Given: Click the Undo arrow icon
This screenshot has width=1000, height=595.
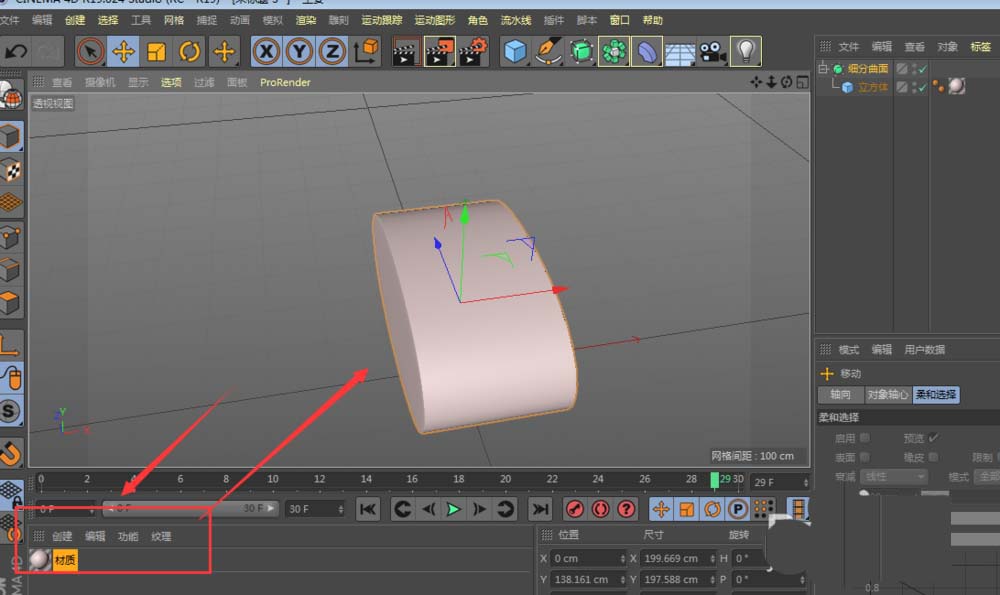Looking at the screenshot, I should [x=15, y=50].
